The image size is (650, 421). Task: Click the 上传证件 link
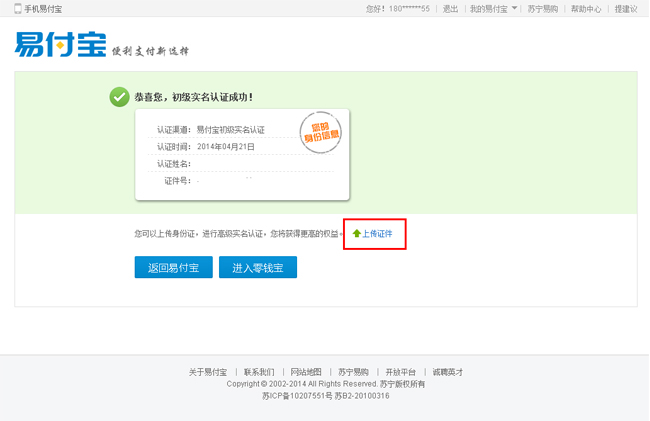(377, 233)
